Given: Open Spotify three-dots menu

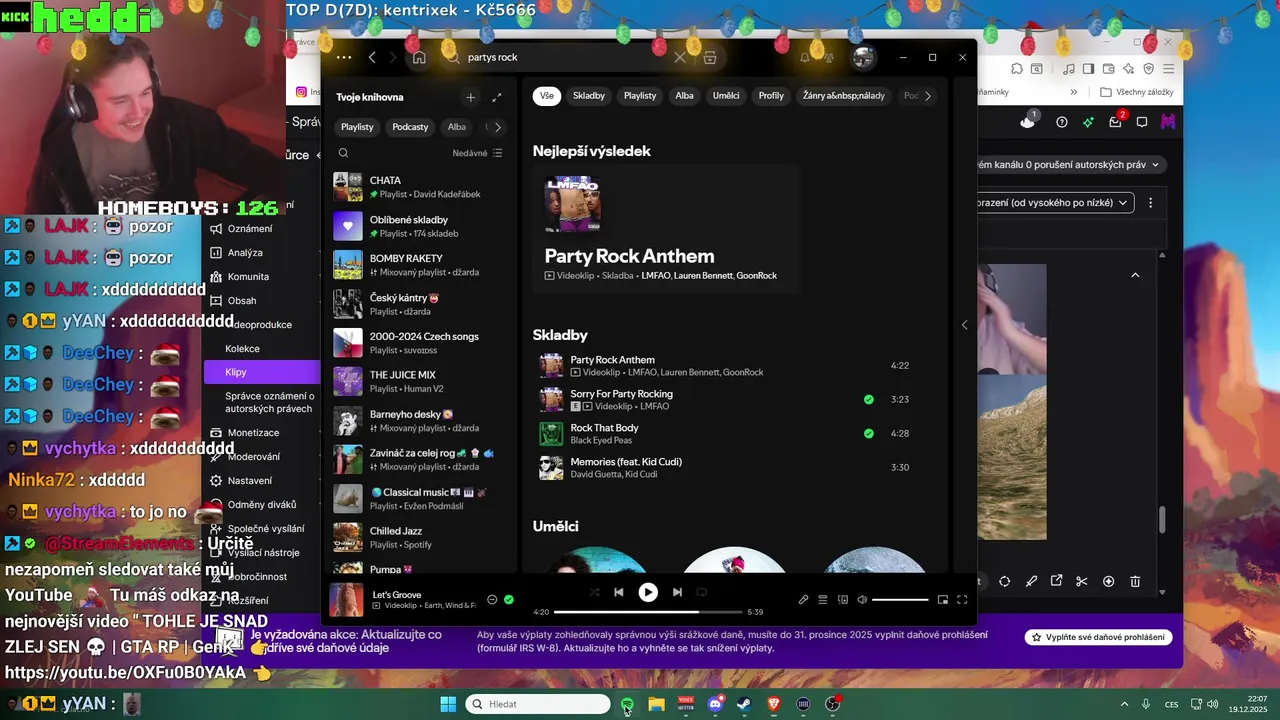Looking at the screenshot, I should point(344,57).
